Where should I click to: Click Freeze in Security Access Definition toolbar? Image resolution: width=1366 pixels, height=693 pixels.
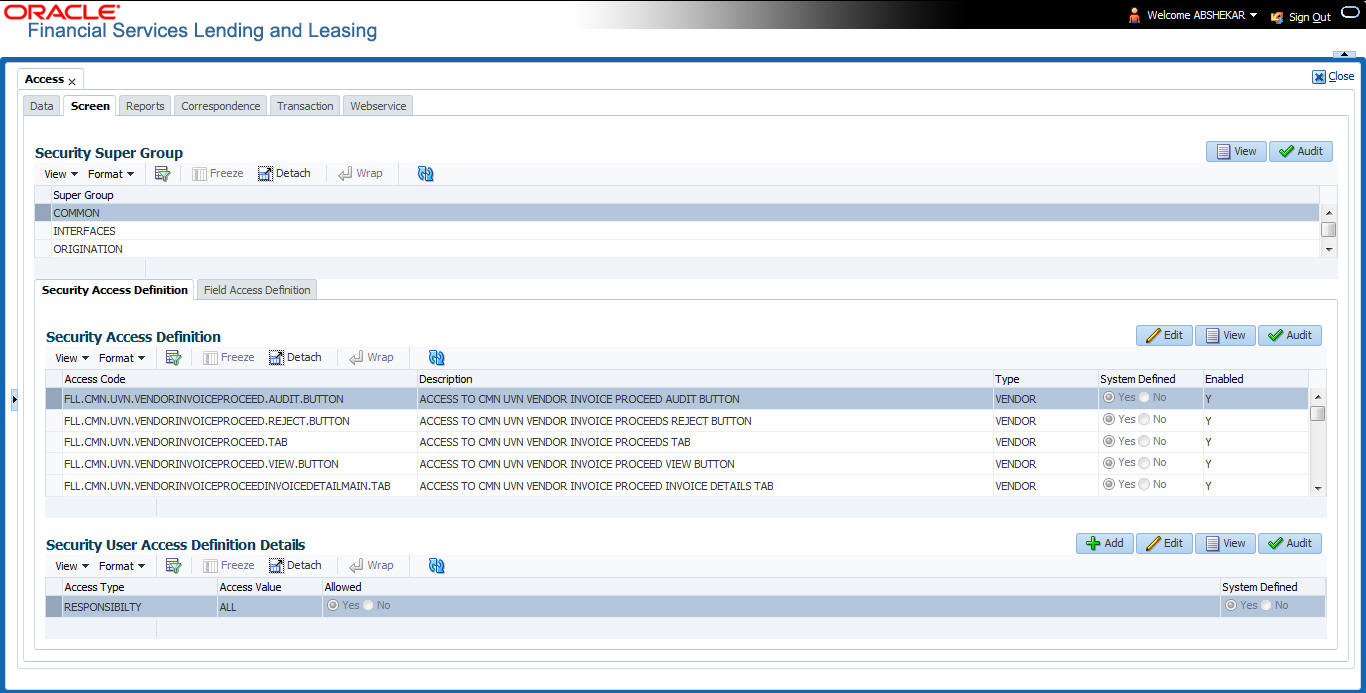(x=229, y=357)
